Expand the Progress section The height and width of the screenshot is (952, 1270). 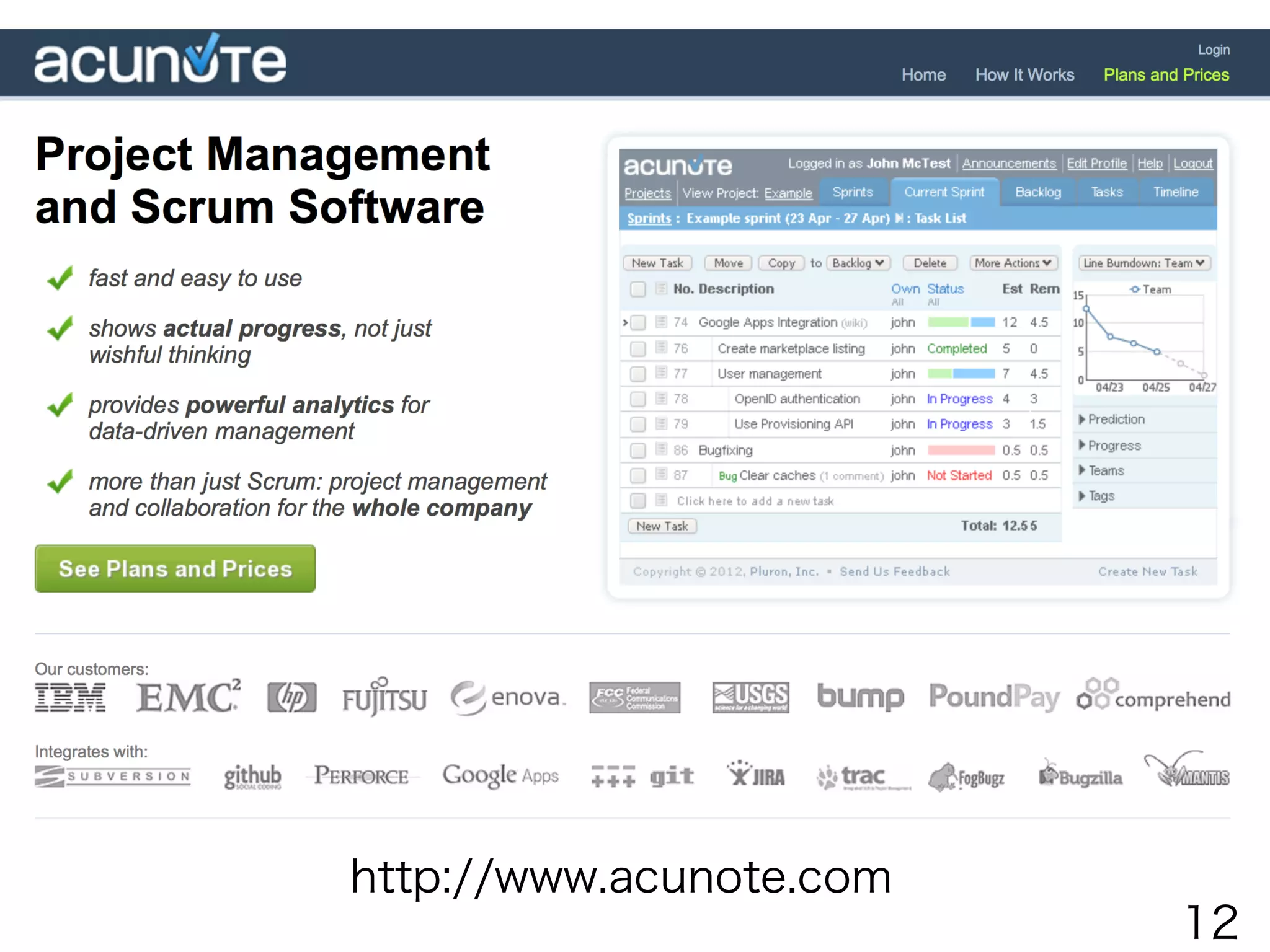coord(1110,446)
